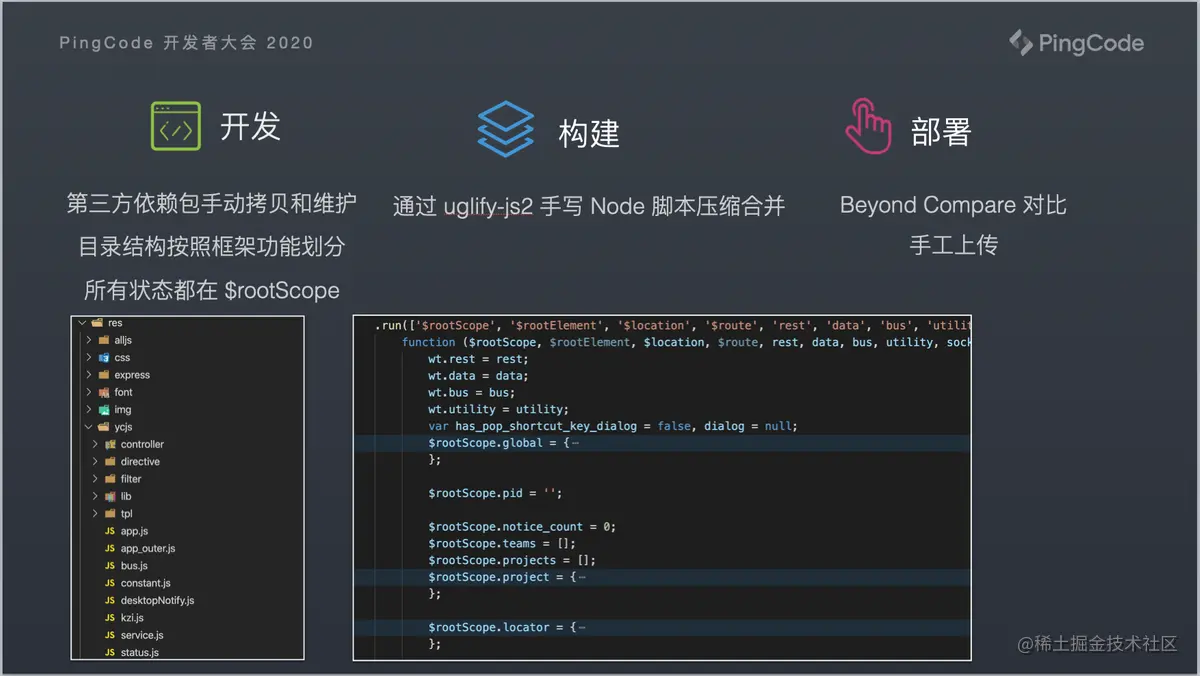Click the font folder icon
The height and width of the screenshot is (676, 1200).
click(x=104, y=392)
